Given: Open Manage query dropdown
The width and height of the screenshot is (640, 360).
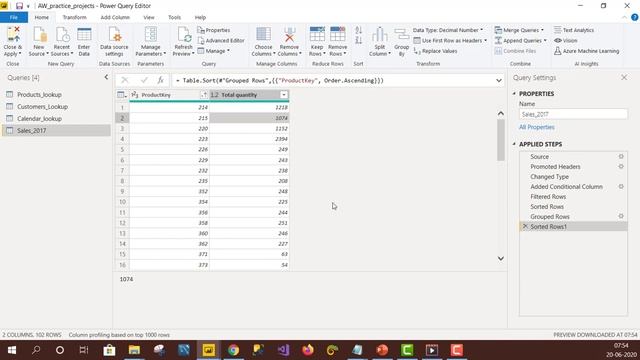Looking at the screenshot, I should [213, 51].
